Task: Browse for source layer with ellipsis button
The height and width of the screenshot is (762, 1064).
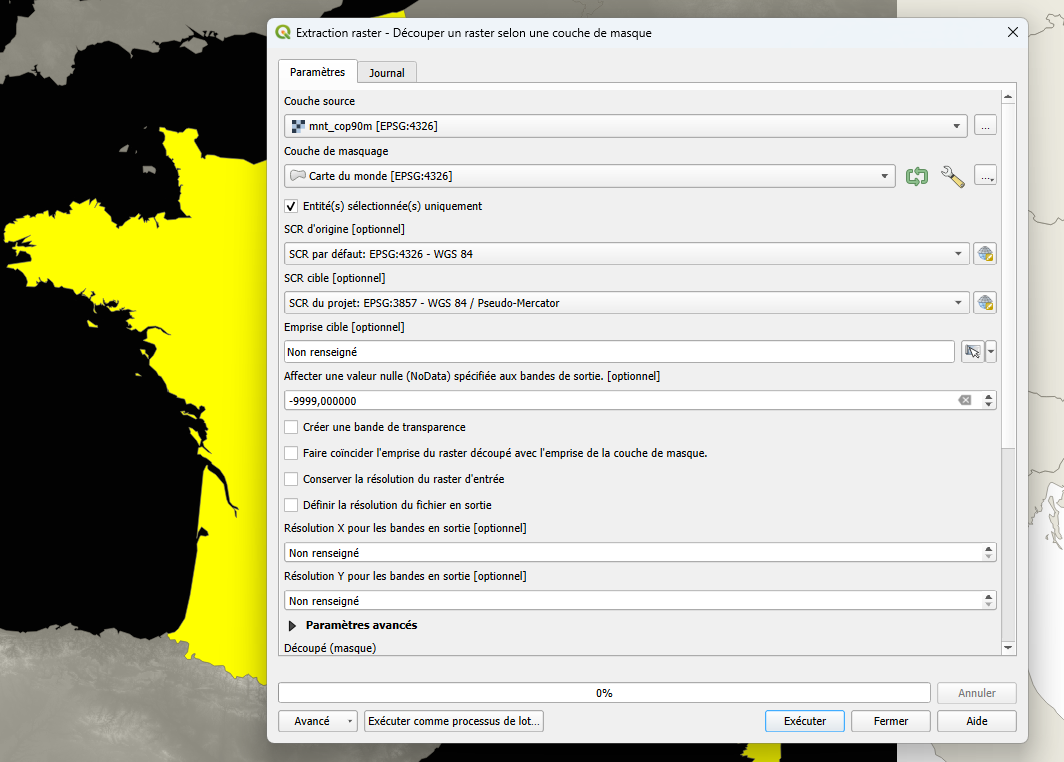Action: [x=985, y=126]
